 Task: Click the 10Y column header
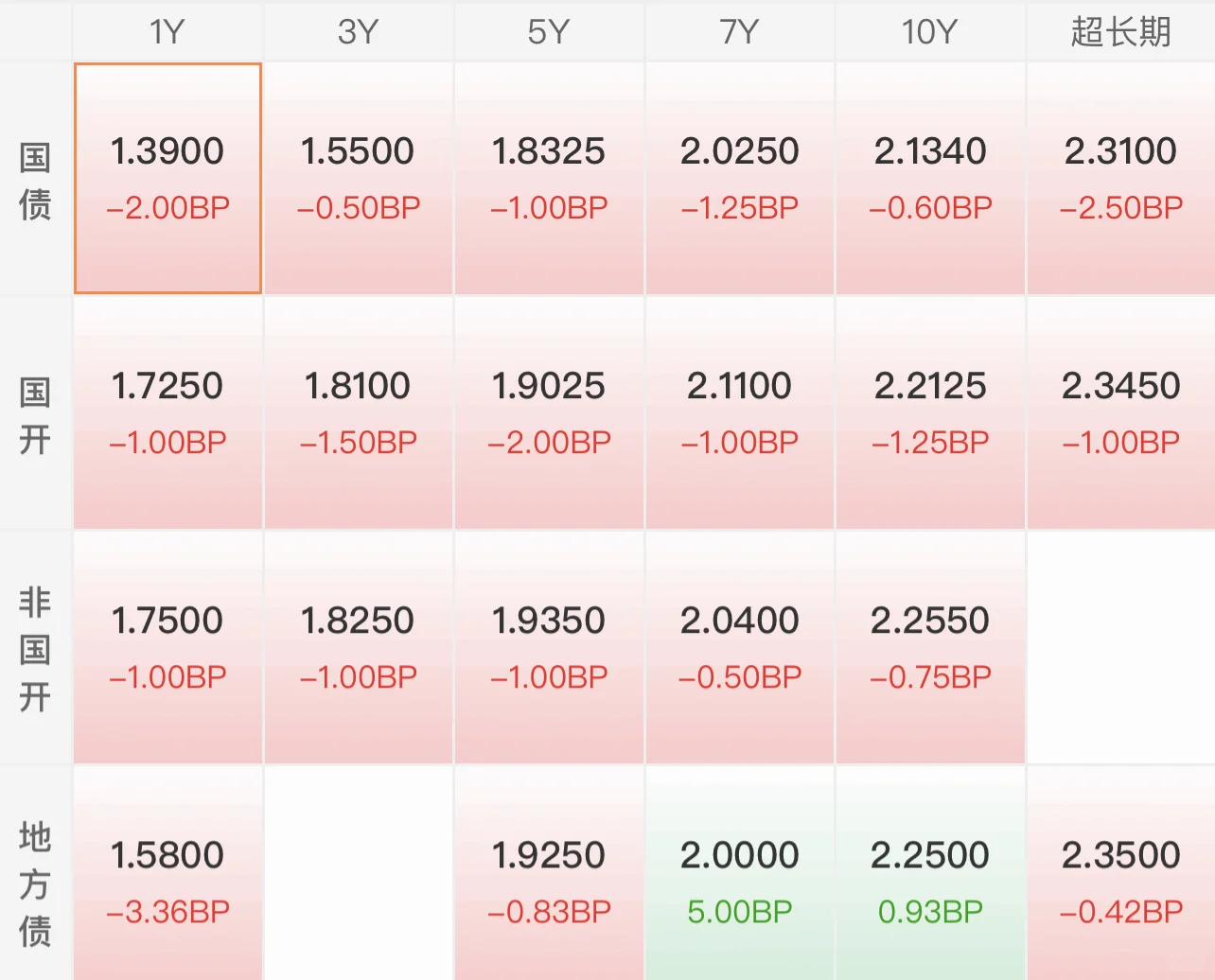pos(930,32)
